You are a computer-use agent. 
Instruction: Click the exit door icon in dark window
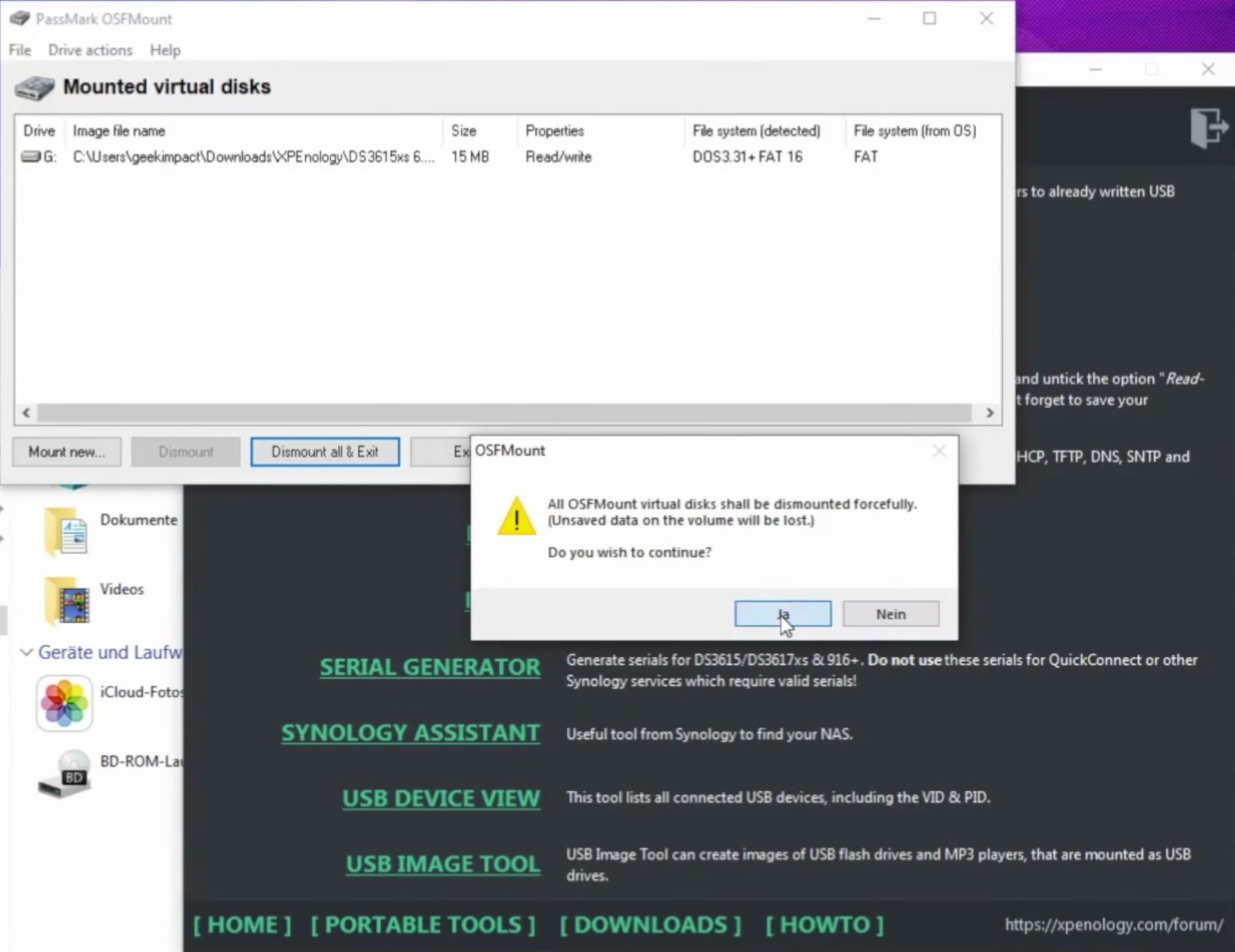pos(1209,127)
